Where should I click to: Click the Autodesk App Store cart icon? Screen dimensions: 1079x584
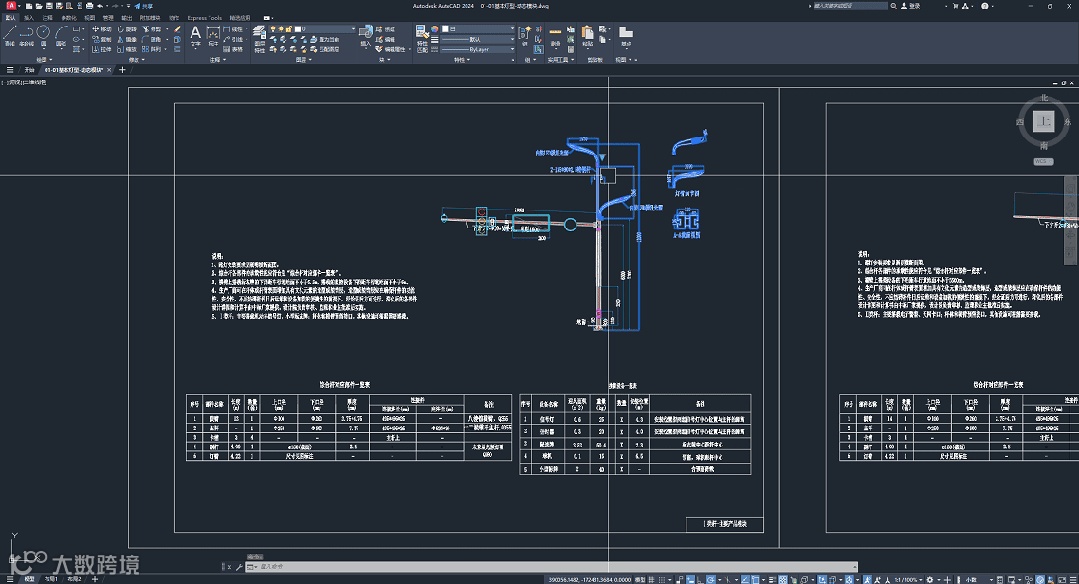coord(955,6)
